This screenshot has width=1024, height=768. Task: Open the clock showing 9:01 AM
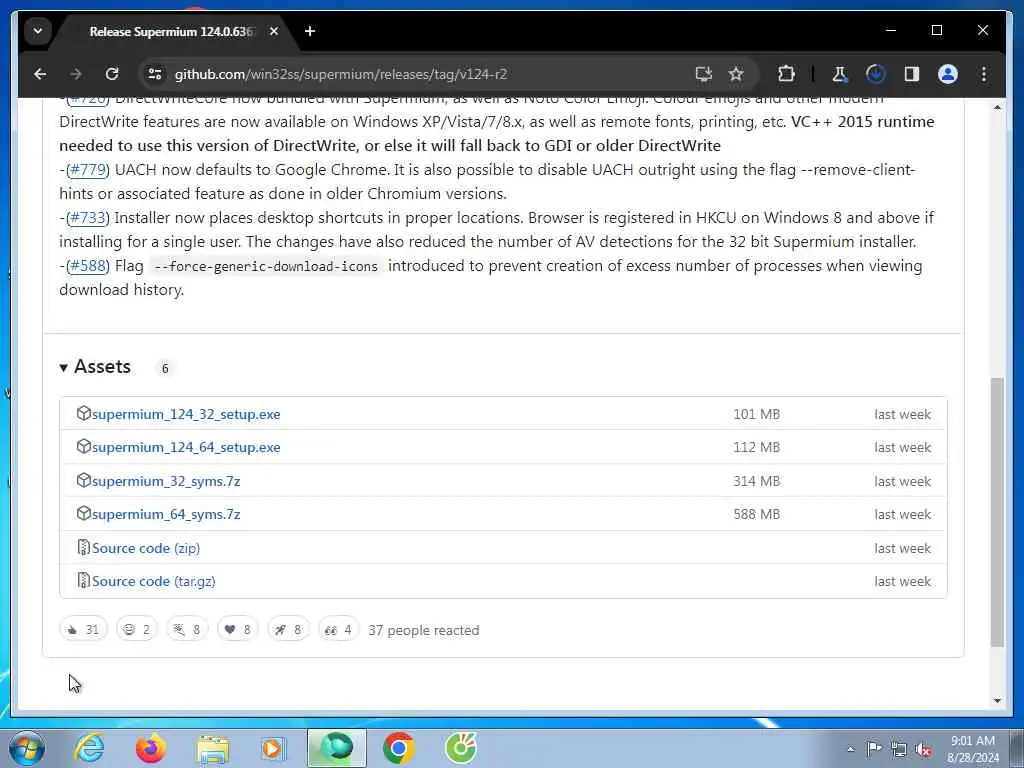click(973, 749)
